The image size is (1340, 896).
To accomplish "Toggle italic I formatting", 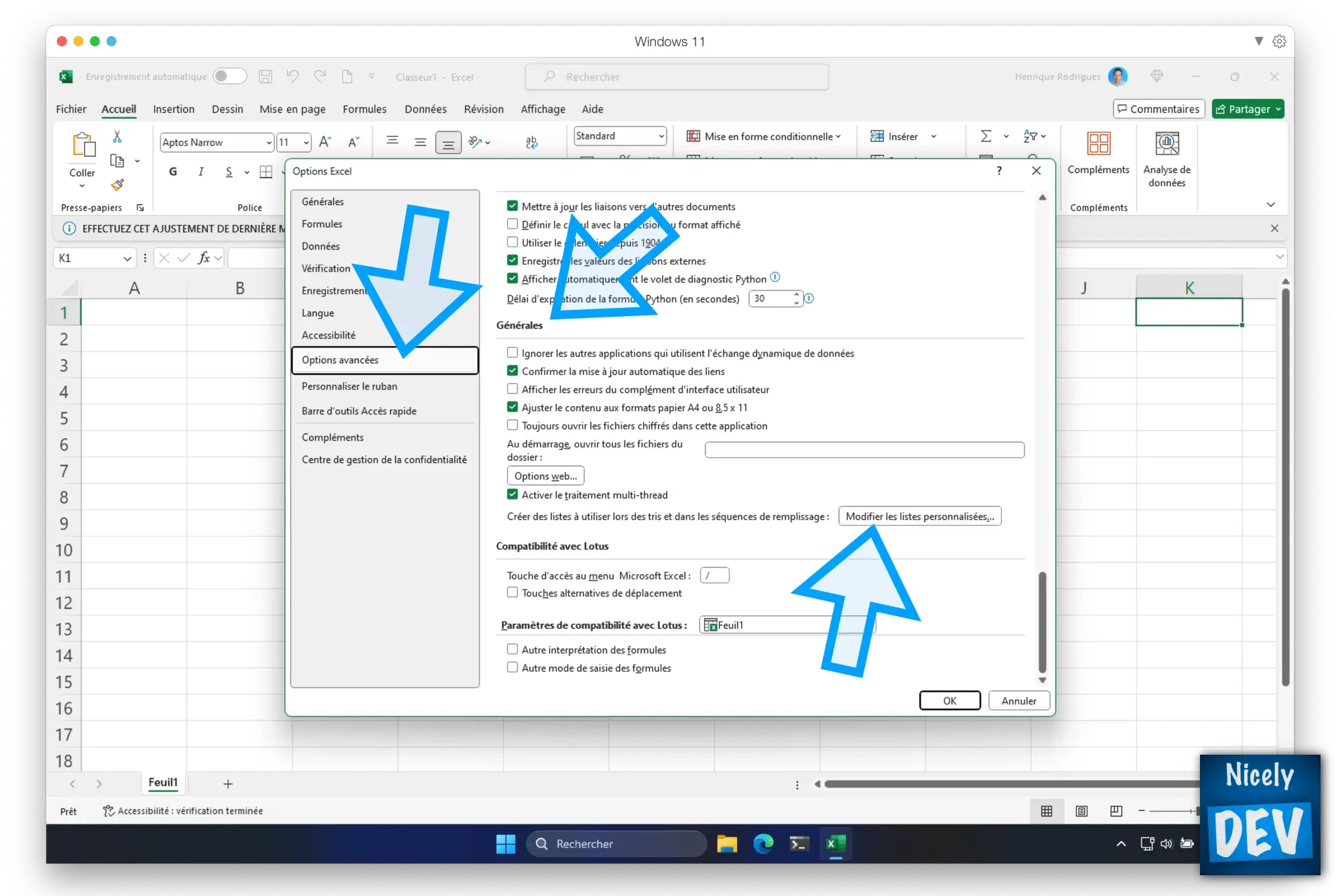I will pyautogui.click(x=200, y=171).
